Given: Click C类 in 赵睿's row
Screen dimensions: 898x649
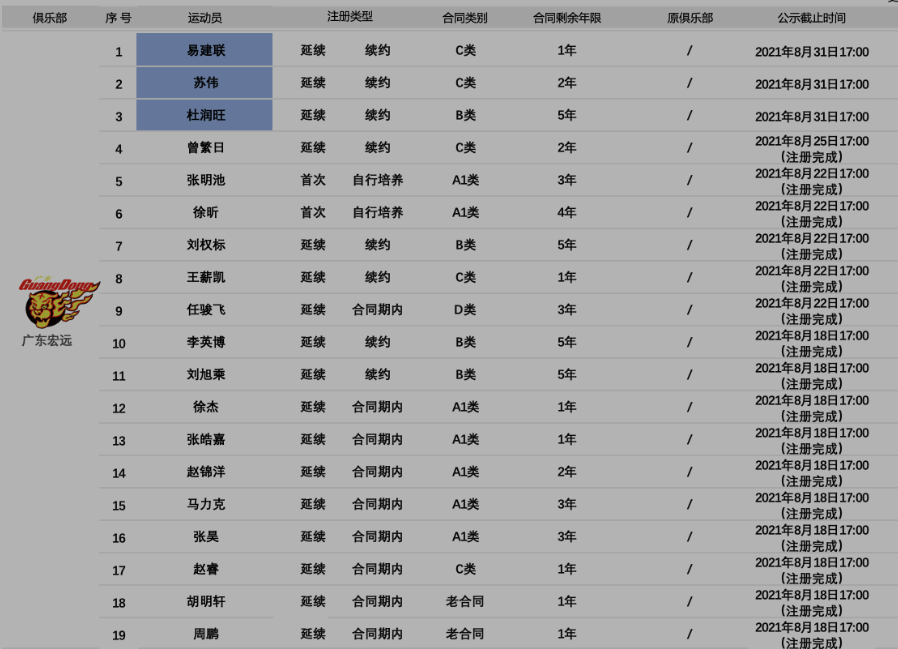Looking at the screenshot, I should (465, 569).
